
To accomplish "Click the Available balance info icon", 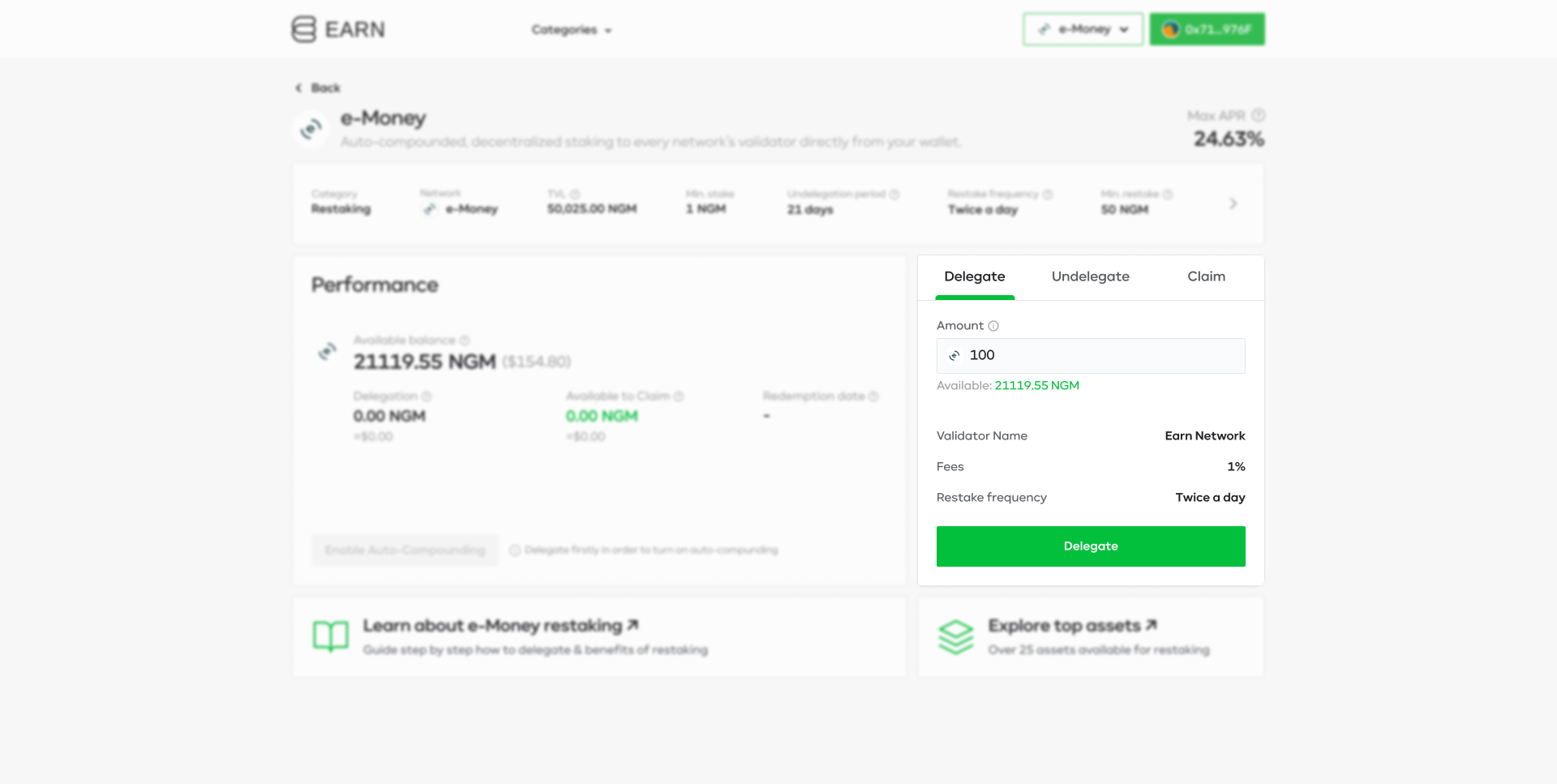I will coord(465,341).
